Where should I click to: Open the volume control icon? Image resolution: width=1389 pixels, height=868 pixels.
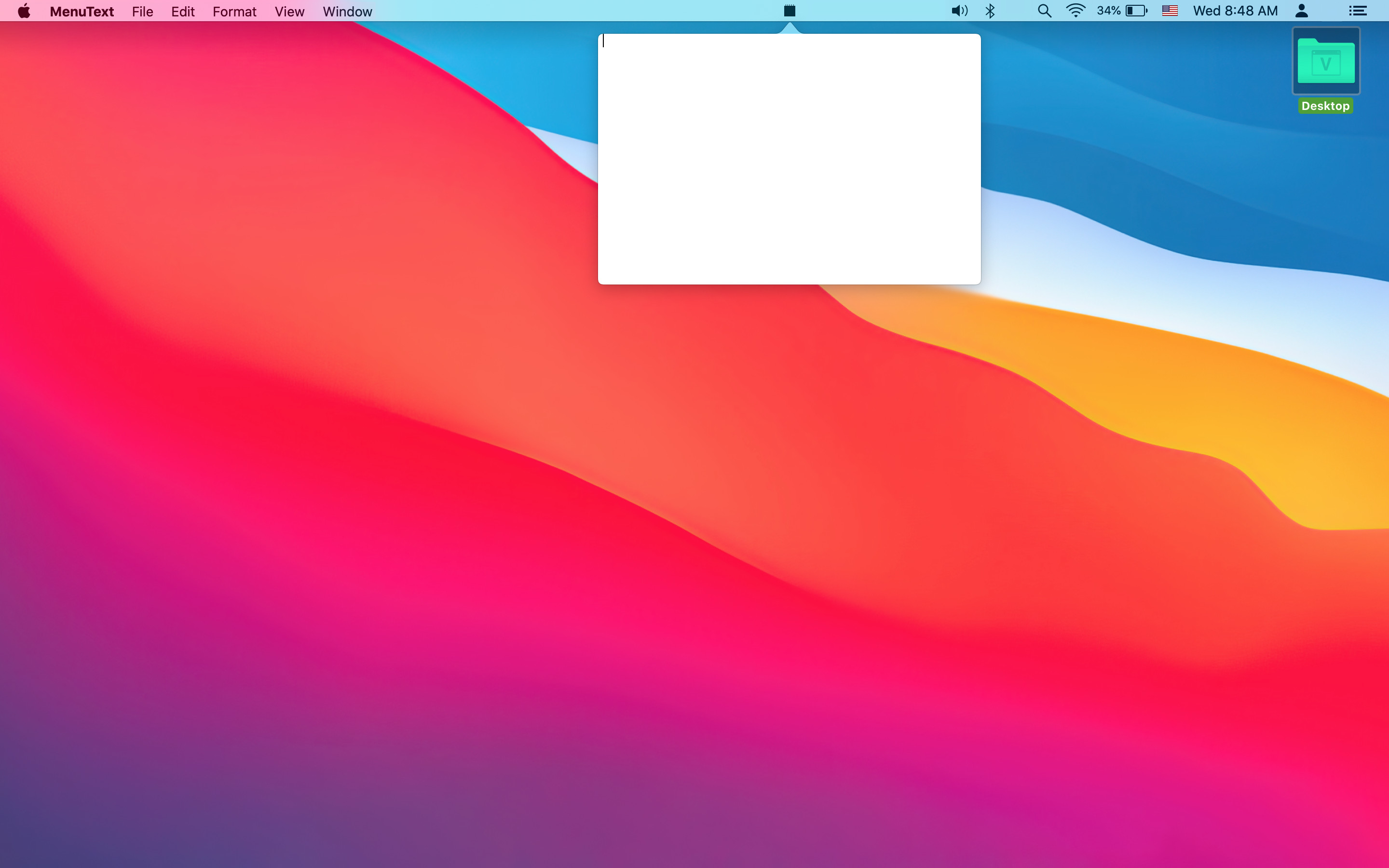[x=959, y=11]
